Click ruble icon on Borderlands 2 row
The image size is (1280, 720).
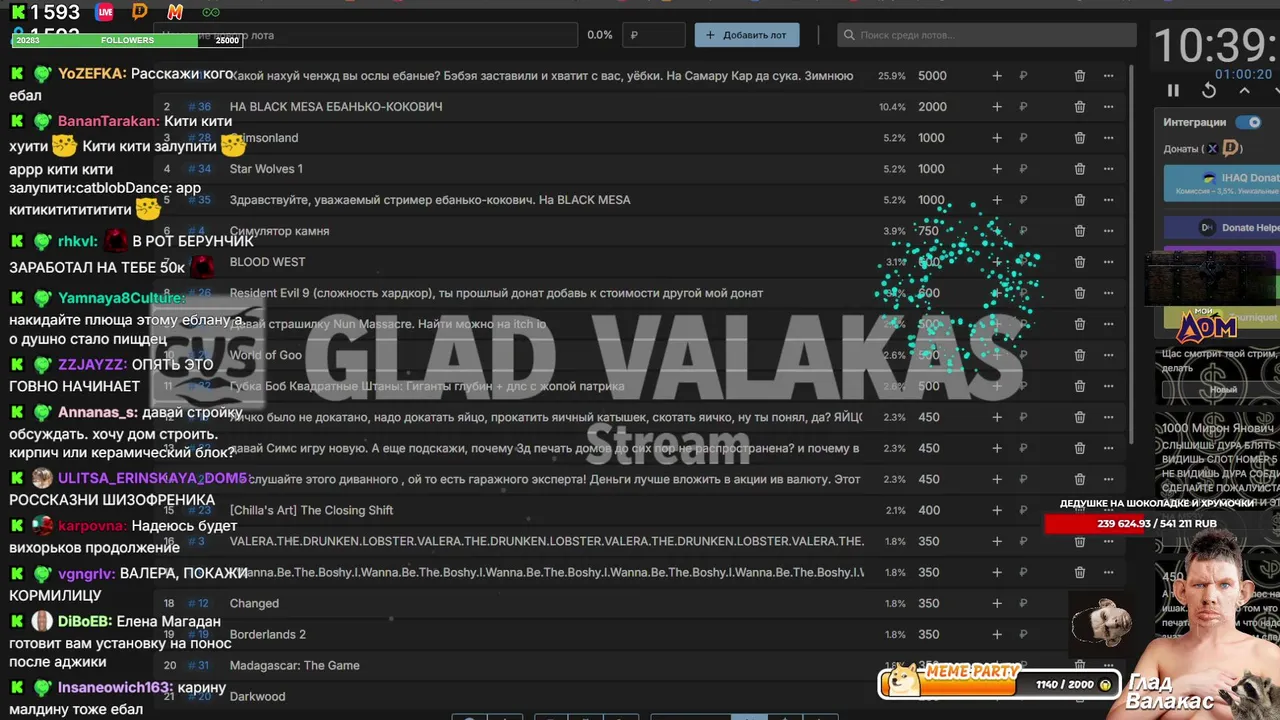(x=1023, y=634)
